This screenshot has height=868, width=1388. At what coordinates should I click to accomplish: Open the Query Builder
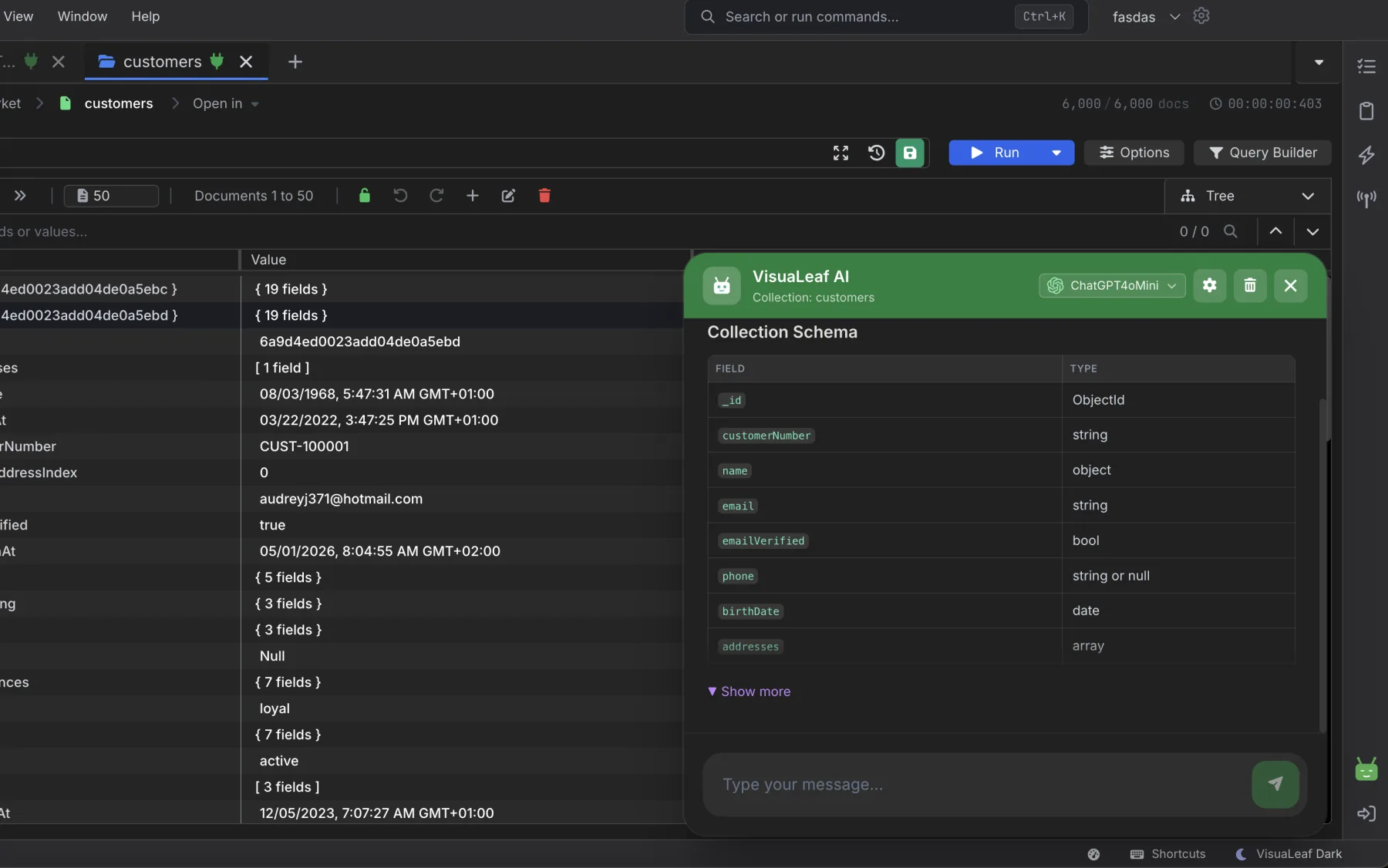(x=1262, y=153)
